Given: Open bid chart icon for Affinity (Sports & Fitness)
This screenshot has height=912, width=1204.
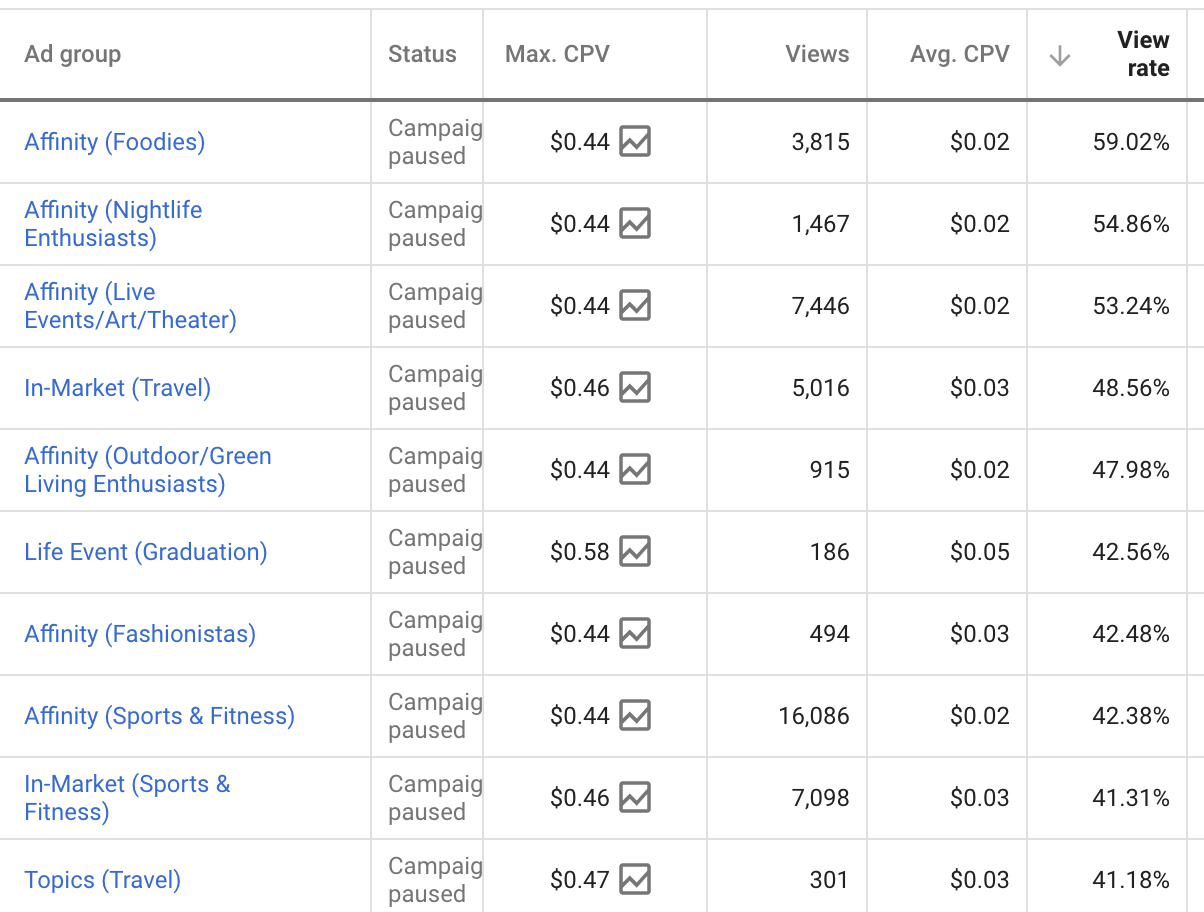Looking at the screenshot, I should [635, 716].
